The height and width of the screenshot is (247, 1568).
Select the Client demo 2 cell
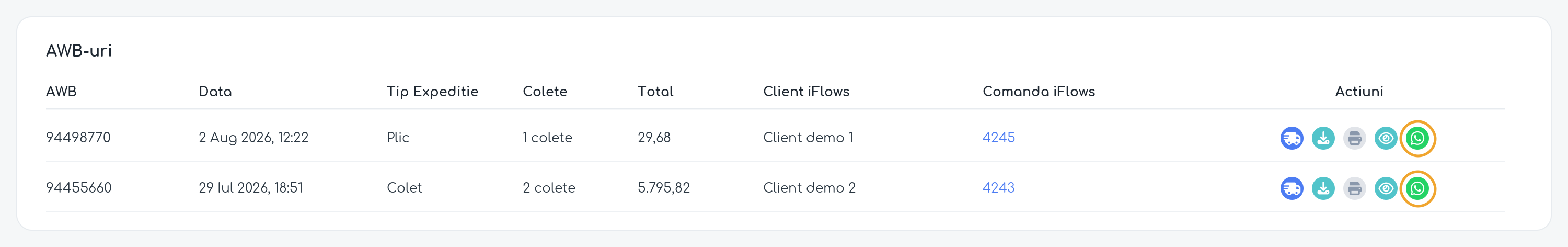point(809,188)
